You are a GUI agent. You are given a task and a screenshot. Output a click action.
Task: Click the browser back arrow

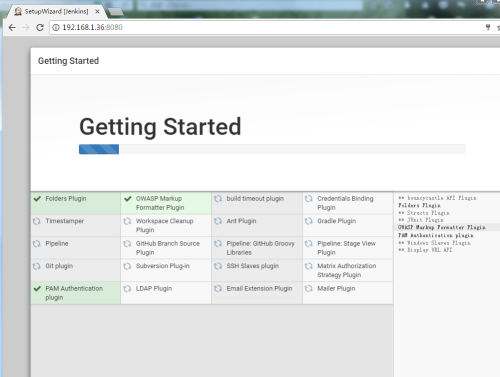tap(12, 27)
